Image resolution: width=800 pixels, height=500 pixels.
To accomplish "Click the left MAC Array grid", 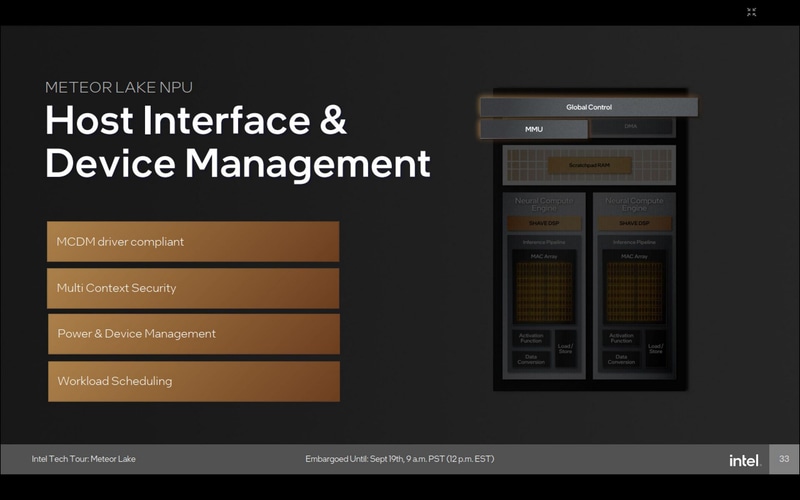I will coord(544,292).
